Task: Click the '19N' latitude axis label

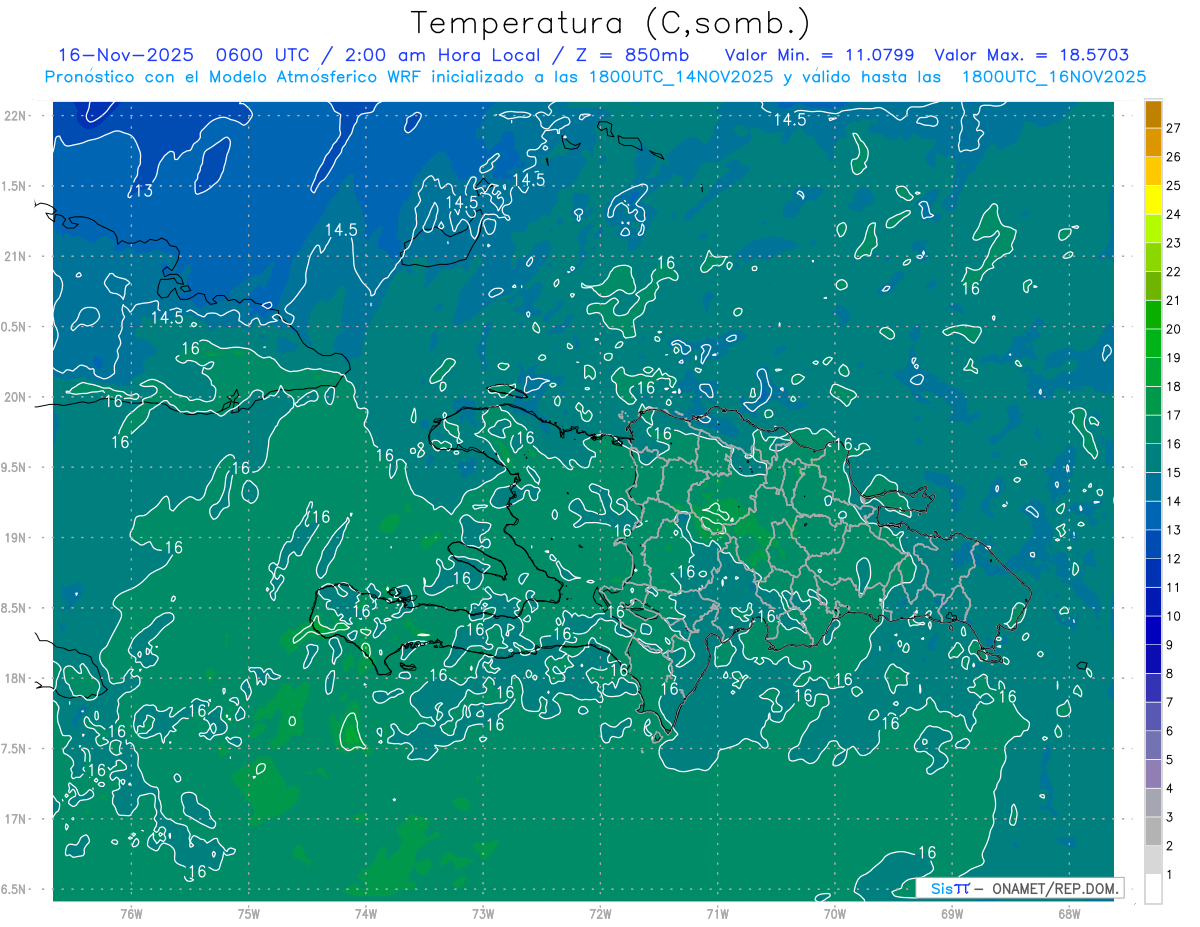Action: click(16, 538)
